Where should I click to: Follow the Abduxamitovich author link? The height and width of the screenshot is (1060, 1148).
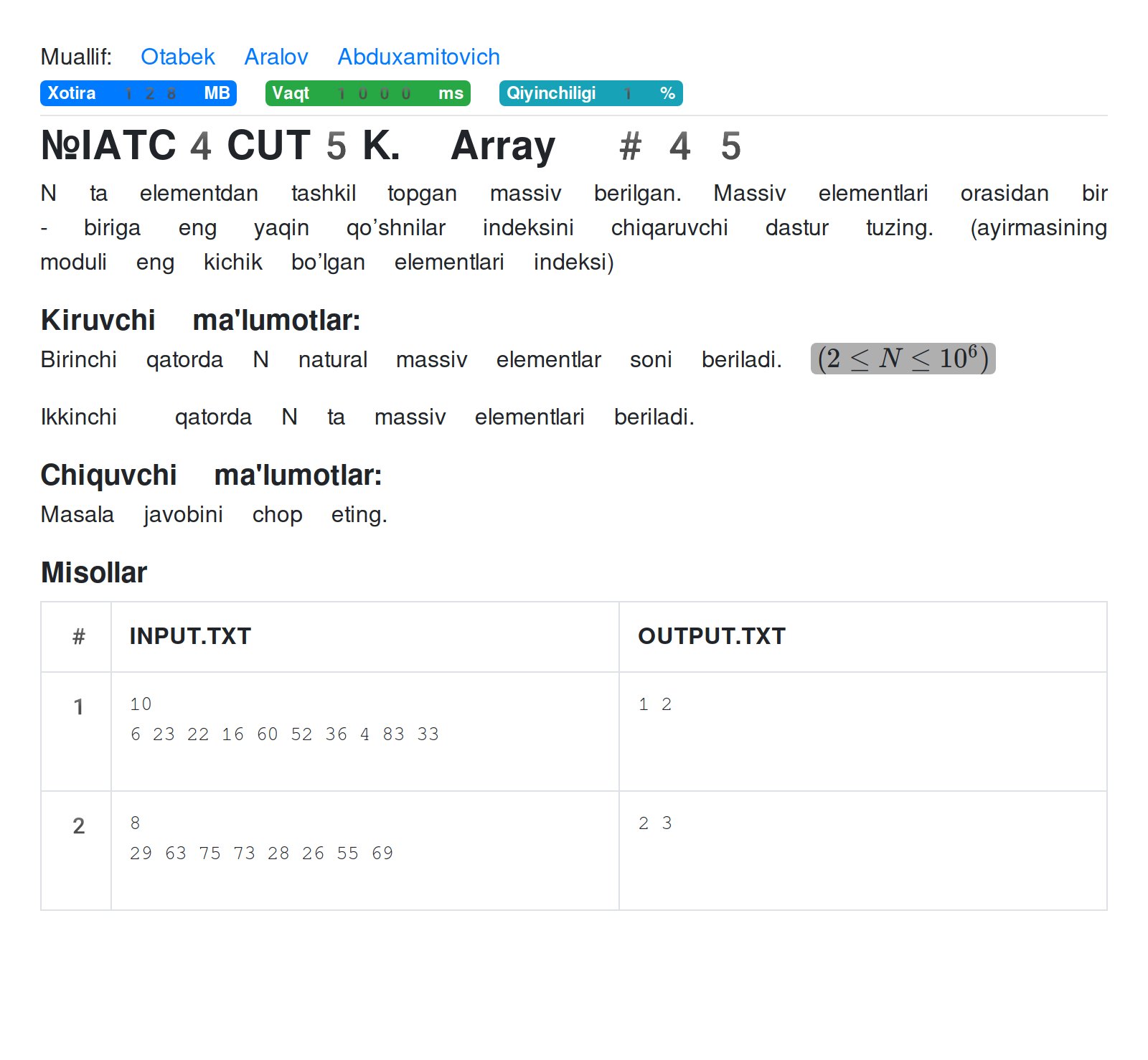click(418, 57)
